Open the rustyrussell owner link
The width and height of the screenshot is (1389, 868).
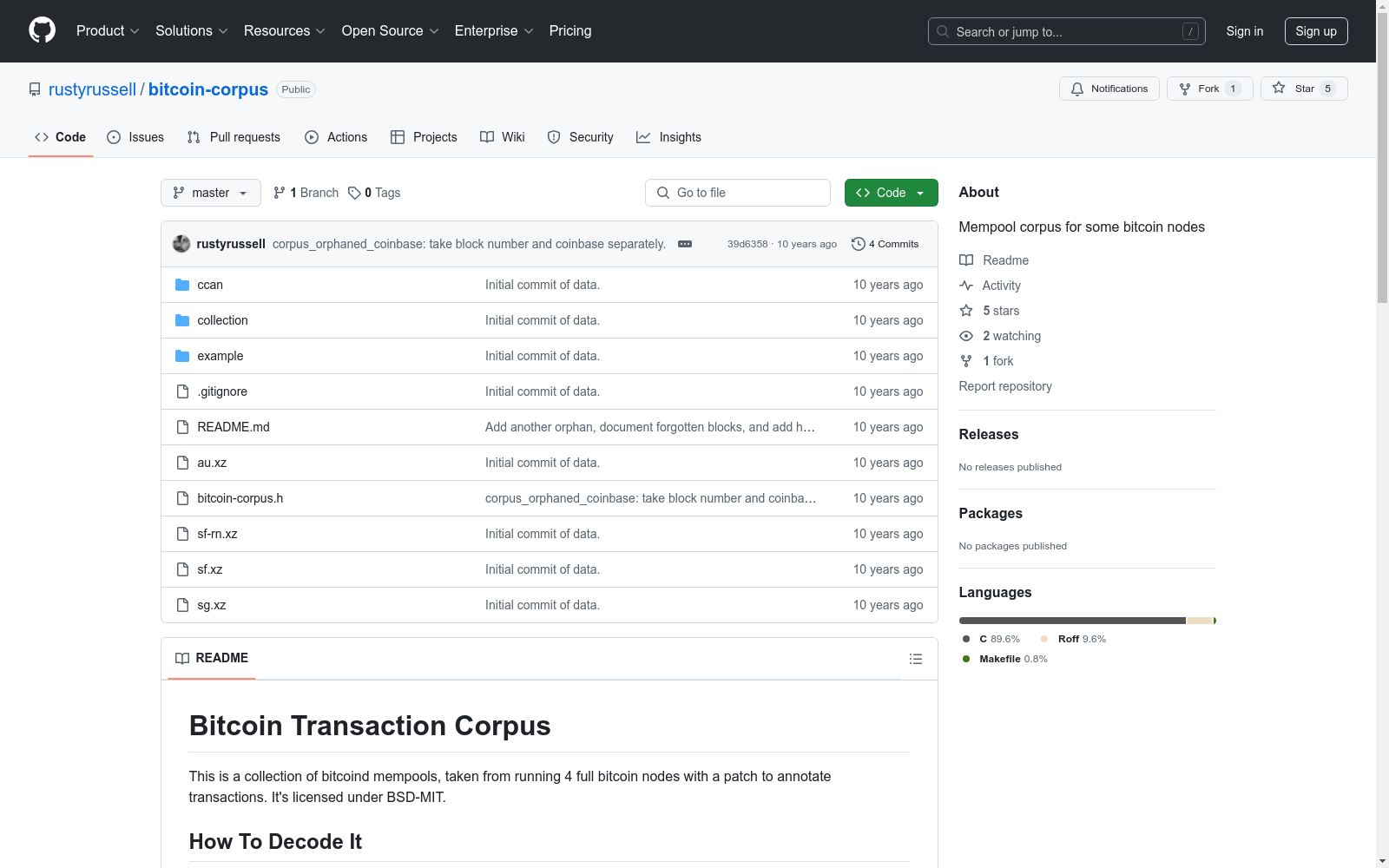[92, 89]
